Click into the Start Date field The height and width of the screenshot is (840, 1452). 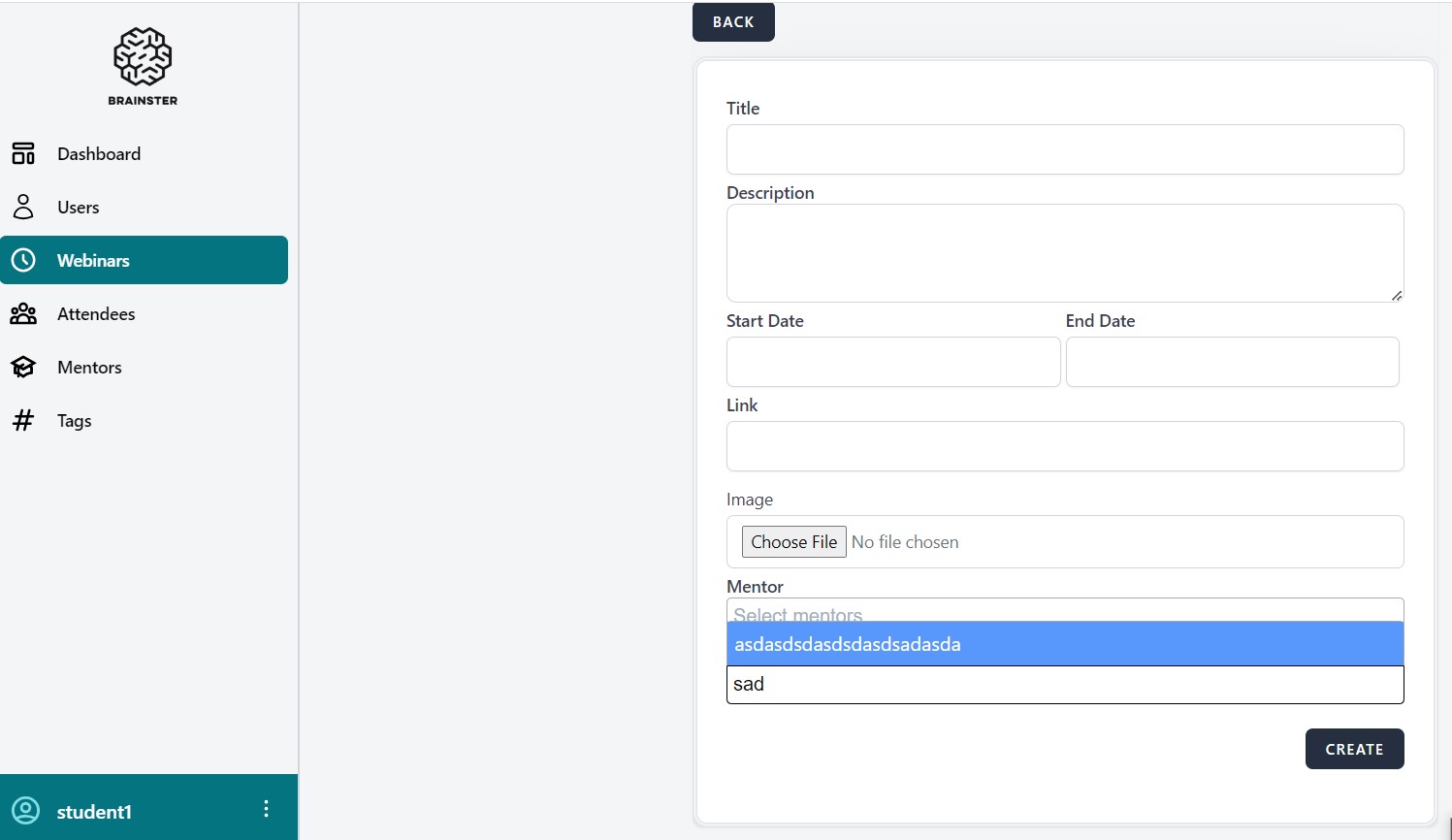click(x=892, y=362)
